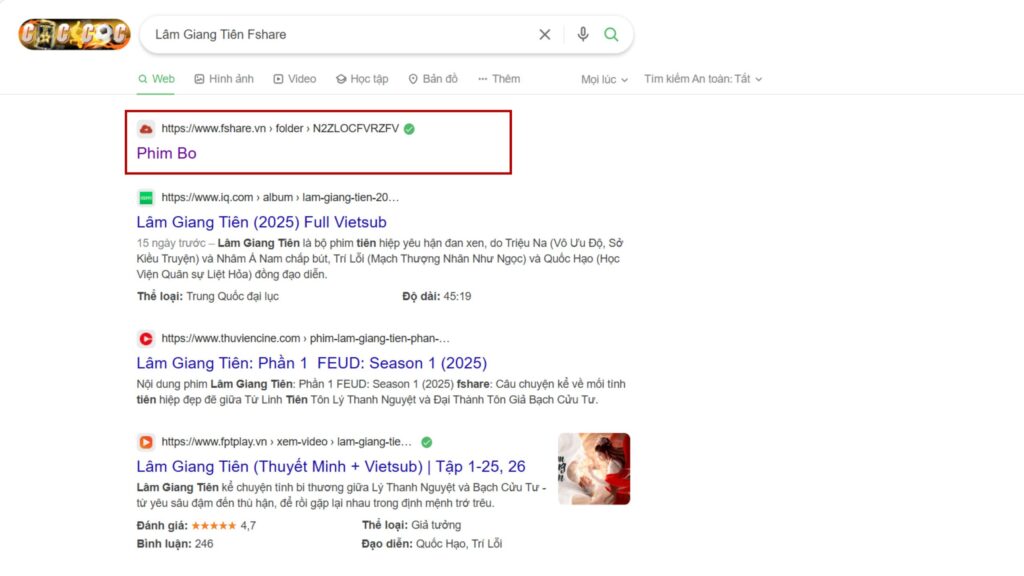This screenshot has height=576, width=1024.
Task: Click the FPT Play orange favicon
Action: 146,442
